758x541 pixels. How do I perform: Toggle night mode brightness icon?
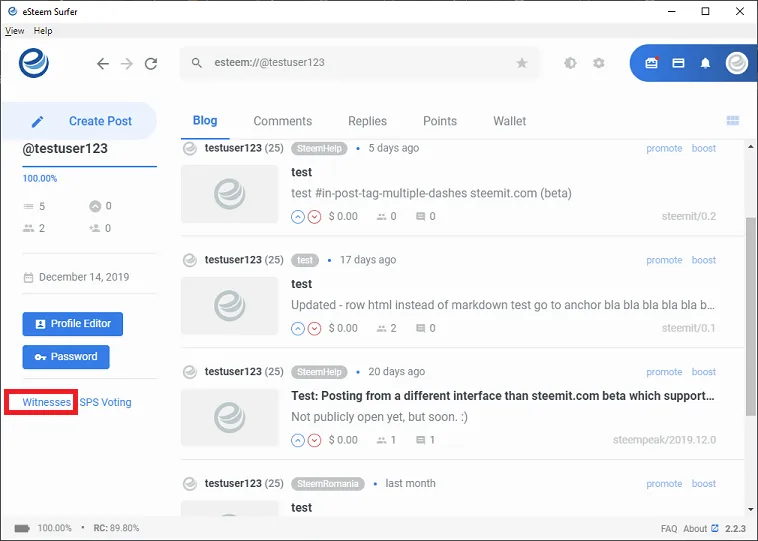coord(570,63)
